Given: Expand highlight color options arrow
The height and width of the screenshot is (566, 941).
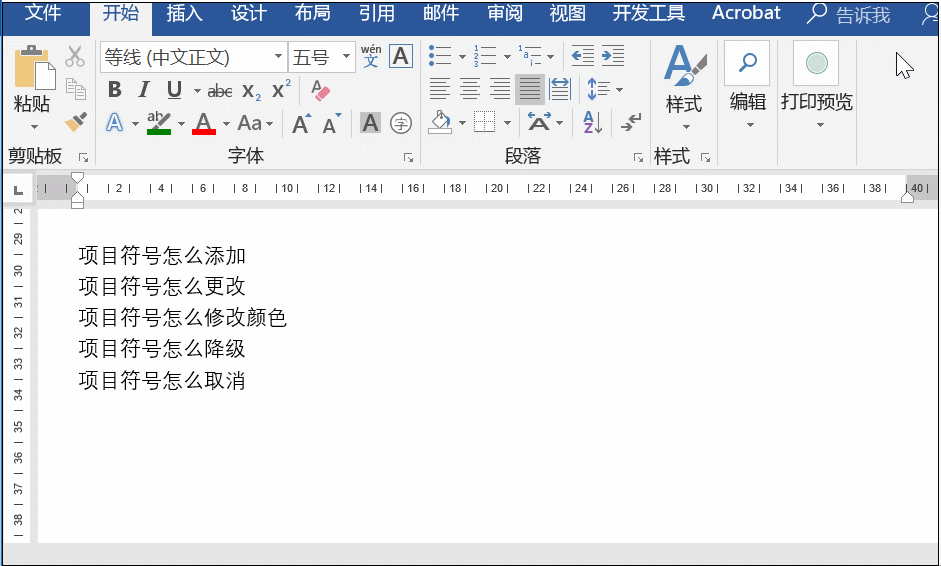Looking at the screenshot, I should 181,124.
